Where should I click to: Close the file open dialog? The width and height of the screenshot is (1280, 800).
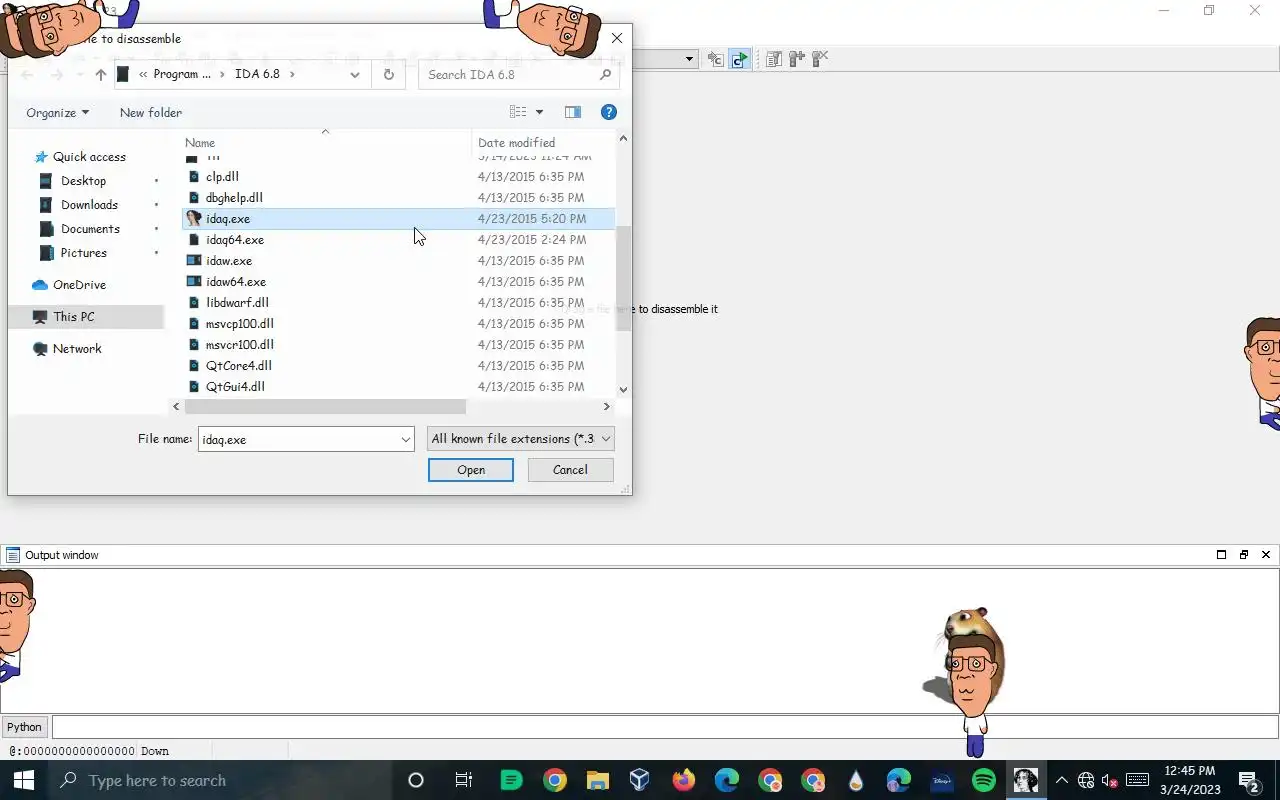pyautogui.click(x=617, y=38)
